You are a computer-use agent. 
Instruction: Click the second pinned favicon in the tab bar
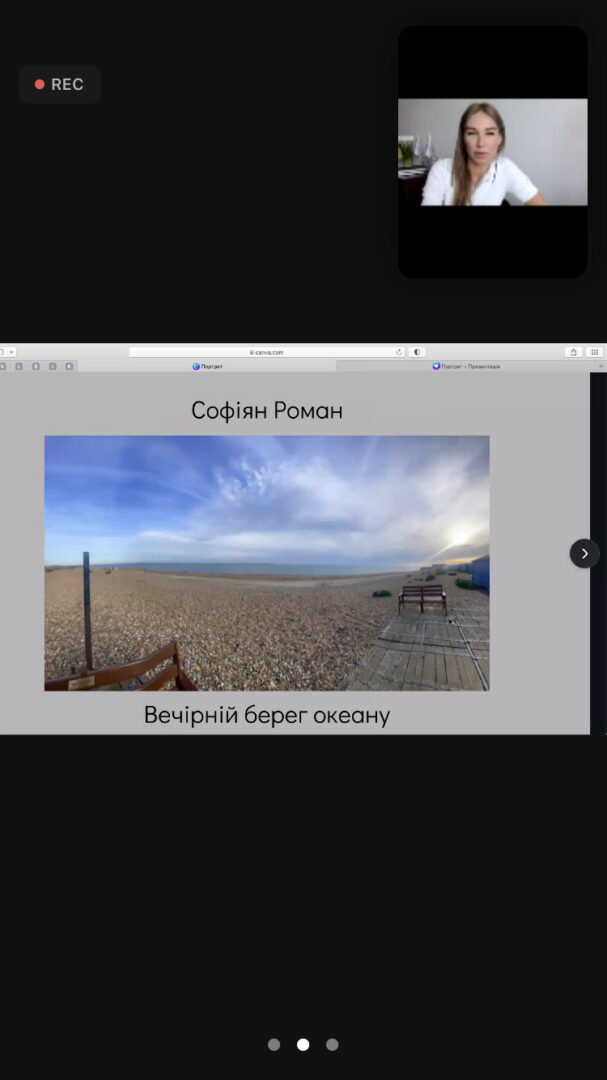[19, 366]
